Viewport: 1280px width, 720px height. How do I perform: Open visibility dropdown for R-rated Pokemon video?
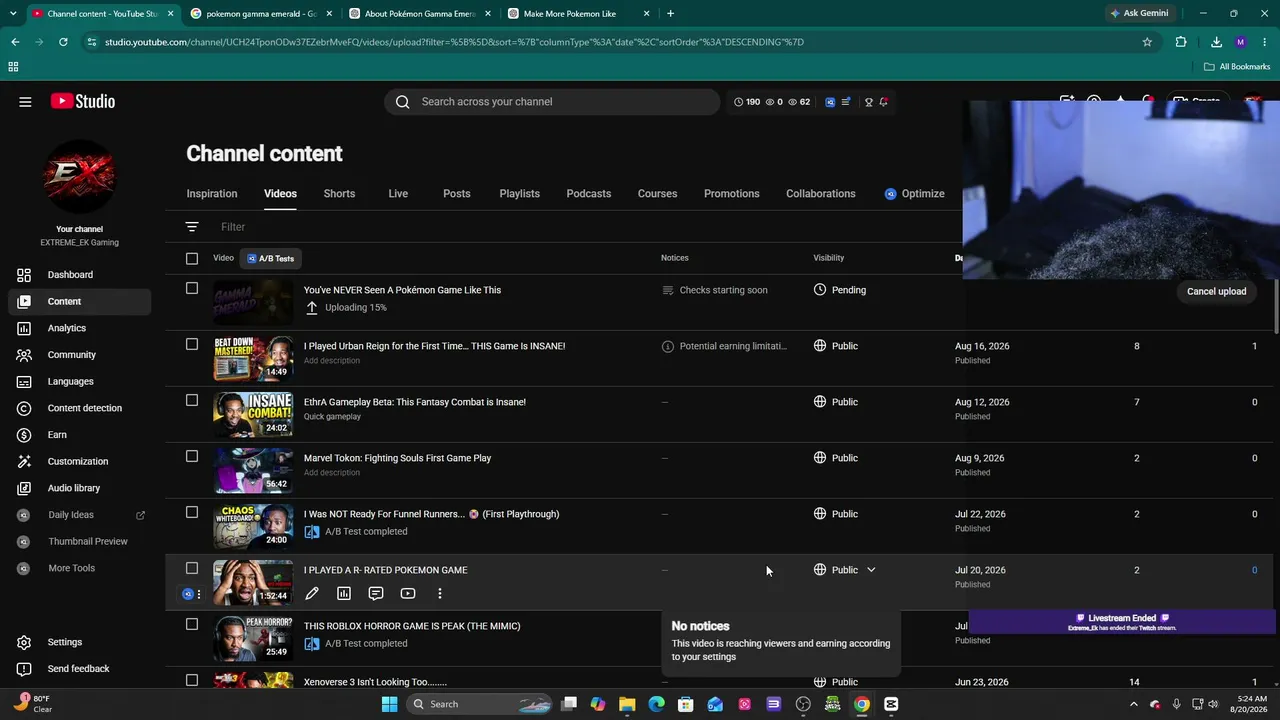click(x=871, y=570)
